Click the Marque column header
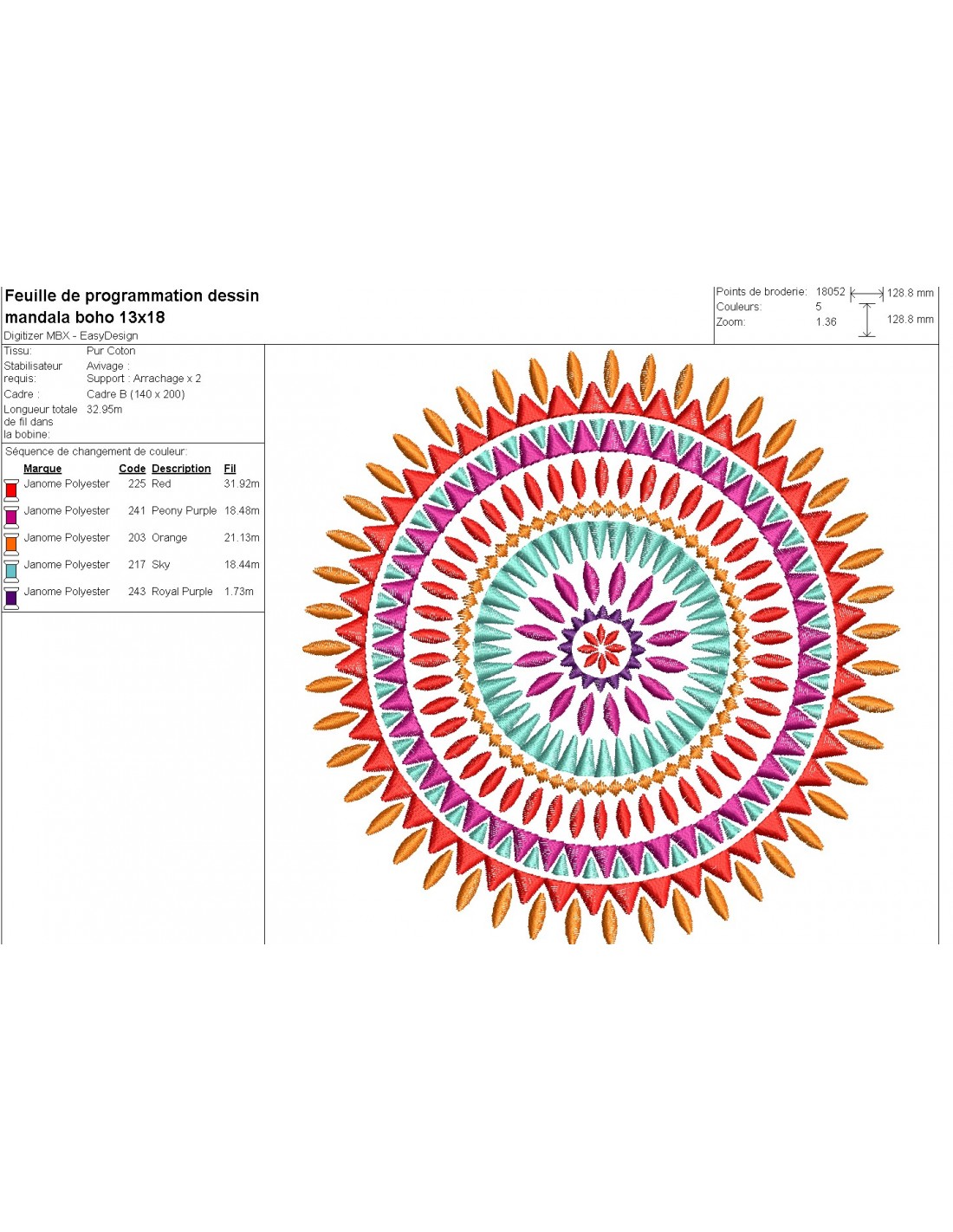The width and height of the screenshot is (953, 1232). coord(42,469)
